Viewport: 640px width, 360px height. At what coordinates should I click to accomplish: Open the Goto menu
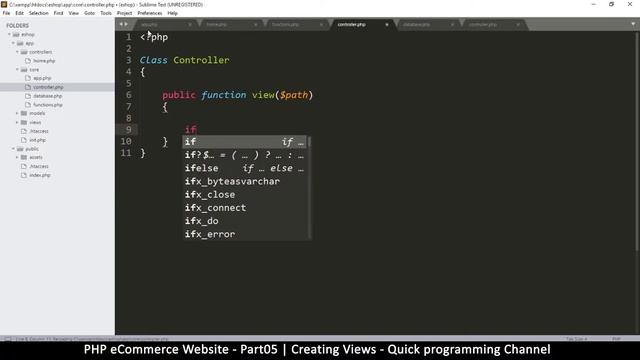(89, 13)
